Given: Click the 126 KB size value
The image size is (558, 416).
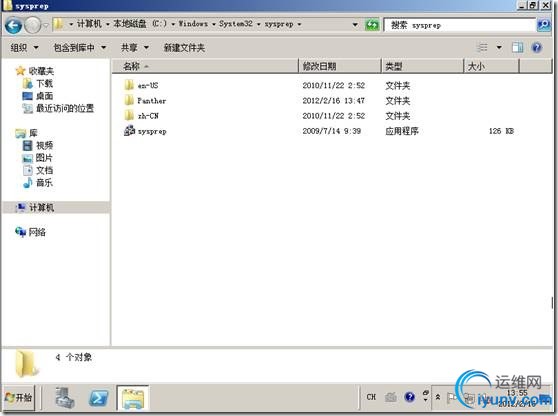Looking at the screenshot, I should [501, 131].
